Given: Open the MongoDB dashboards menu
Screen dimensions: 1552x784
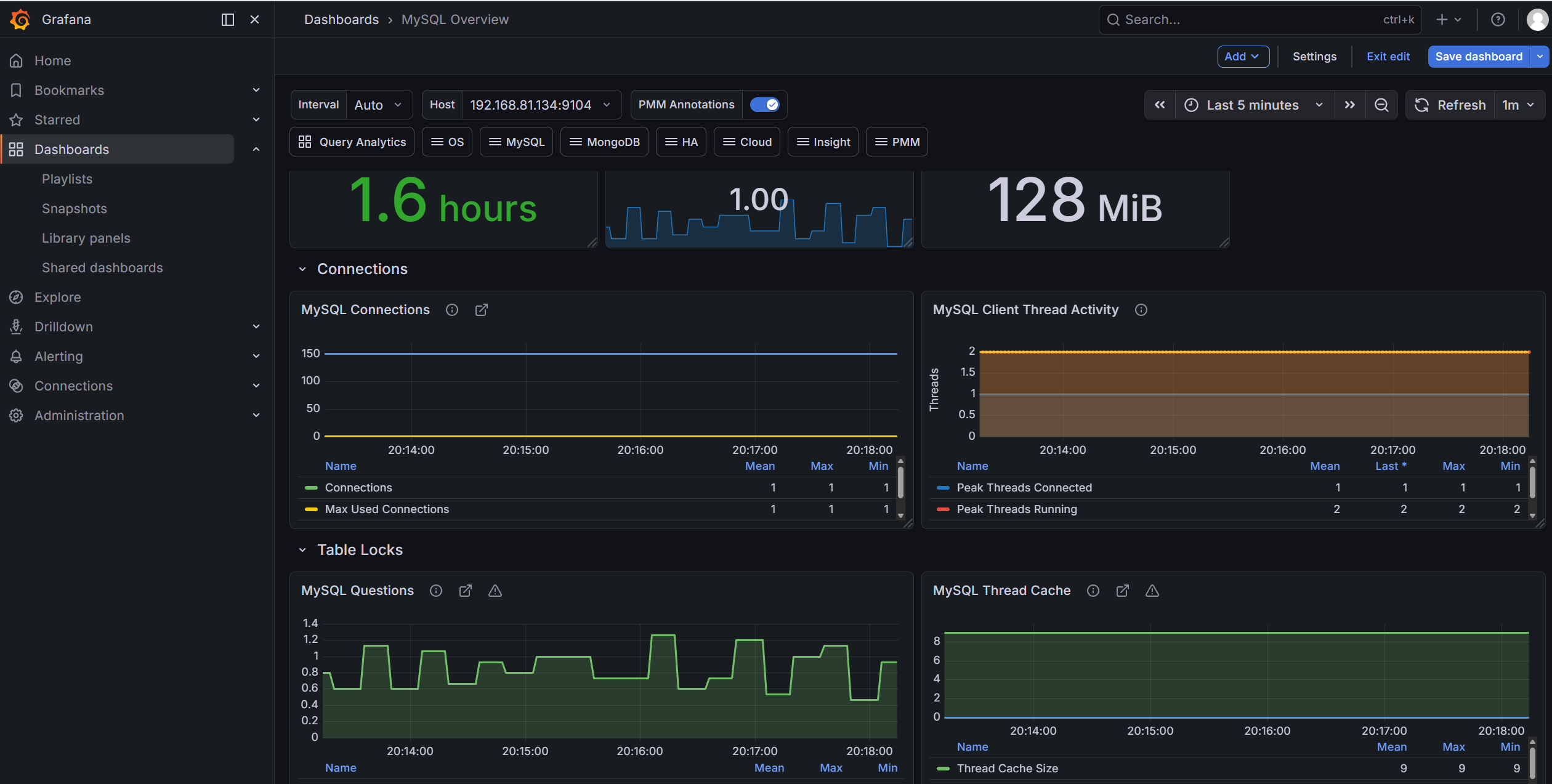Looking at the screenshot, I should (x=604, y=142).
